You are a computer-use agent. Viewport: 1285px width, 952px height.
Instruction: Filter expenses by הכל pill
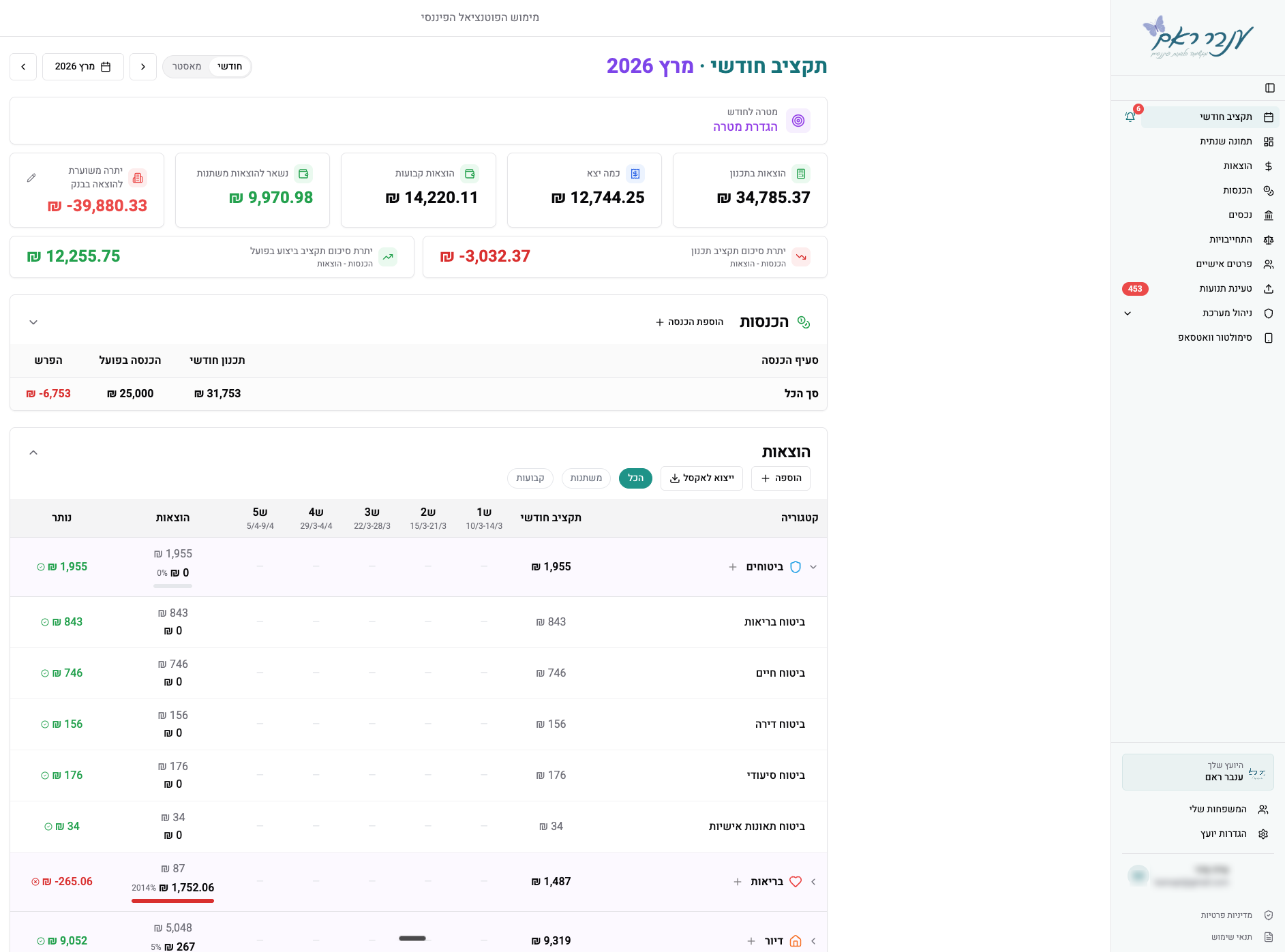(635, 478)
